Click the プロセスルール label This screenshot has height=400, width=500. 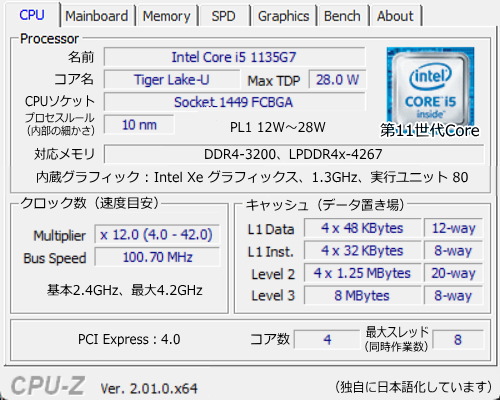click(60, 118)
